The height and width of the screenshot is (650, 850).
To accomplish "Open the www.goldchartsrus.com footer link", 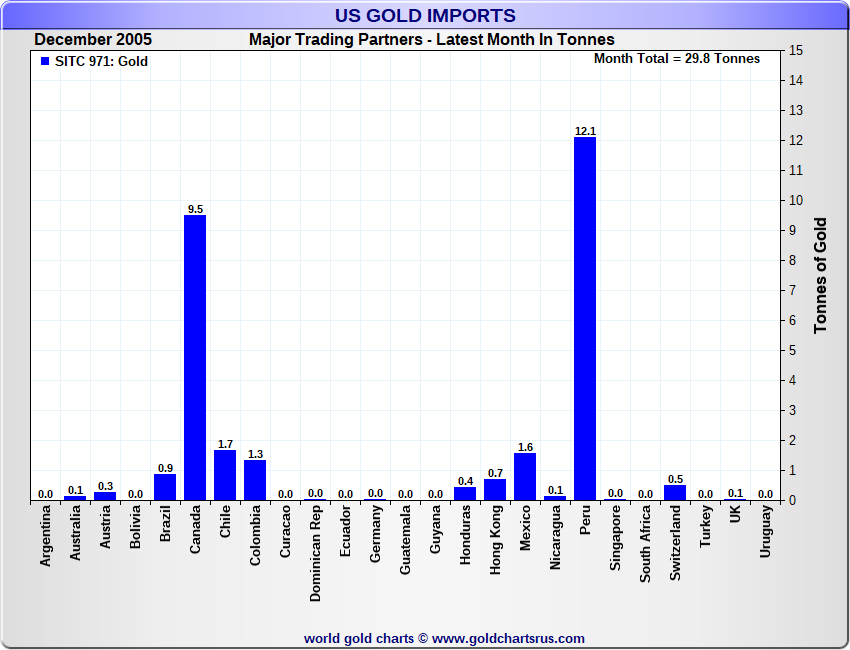I will 508,639.
